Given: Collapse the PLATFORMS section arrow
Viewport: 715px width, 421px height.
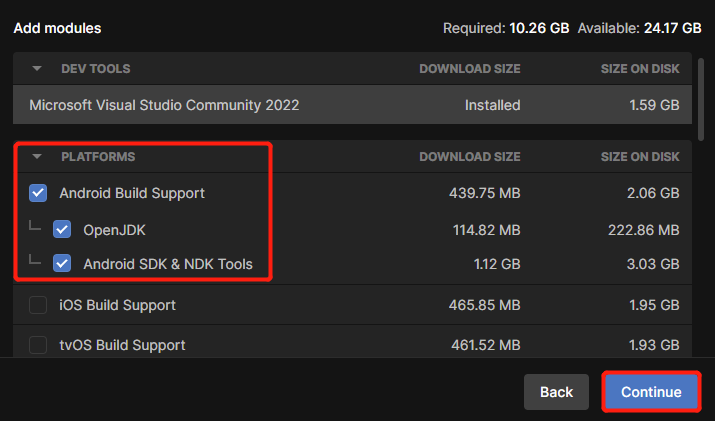Looking at the screenshot, I should (x=37, y=156).
